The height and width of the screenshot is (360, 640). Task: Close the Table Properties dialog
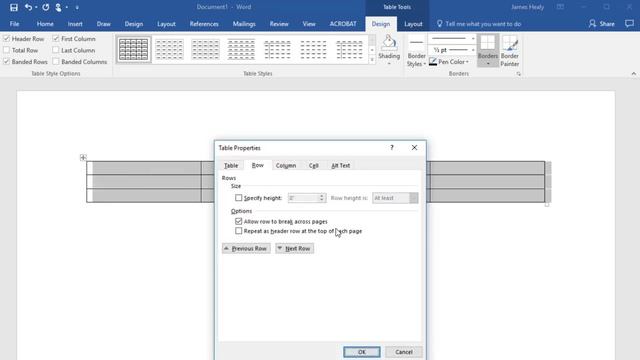click(x=414, y=147)
